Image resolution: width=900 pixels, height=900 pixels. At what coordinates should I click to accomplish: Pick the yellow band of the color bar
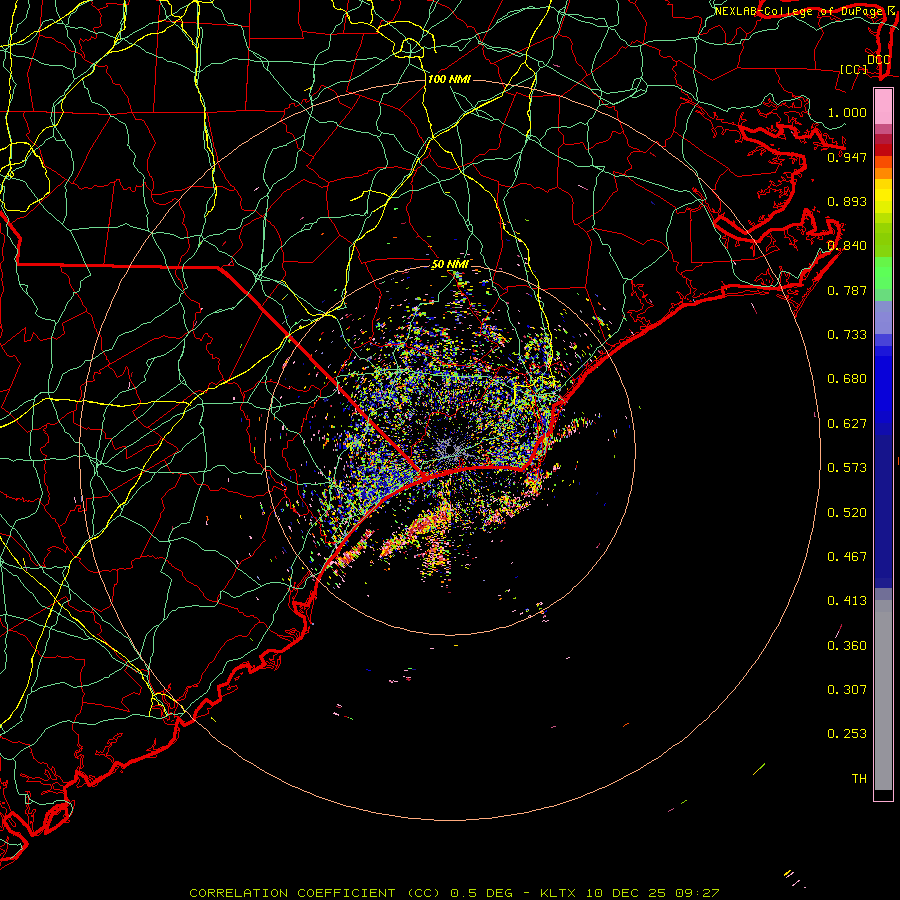tap(883, 197)
